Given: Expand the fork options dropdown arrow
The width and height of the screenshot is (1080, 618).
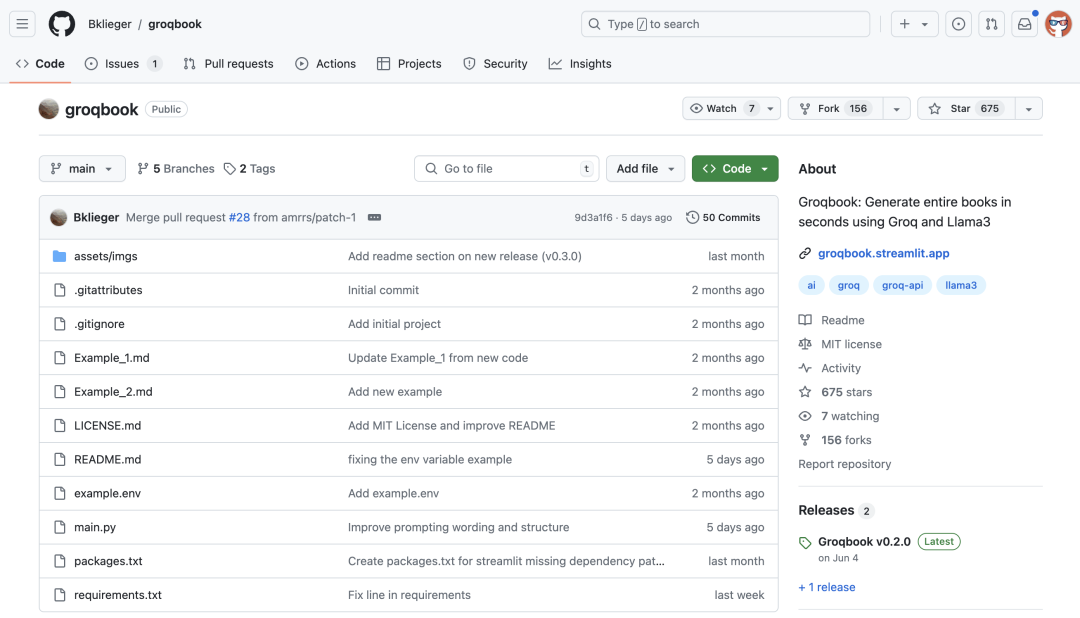Looking at the screenshot, I should pyautogui.click(x=896, y=109).
